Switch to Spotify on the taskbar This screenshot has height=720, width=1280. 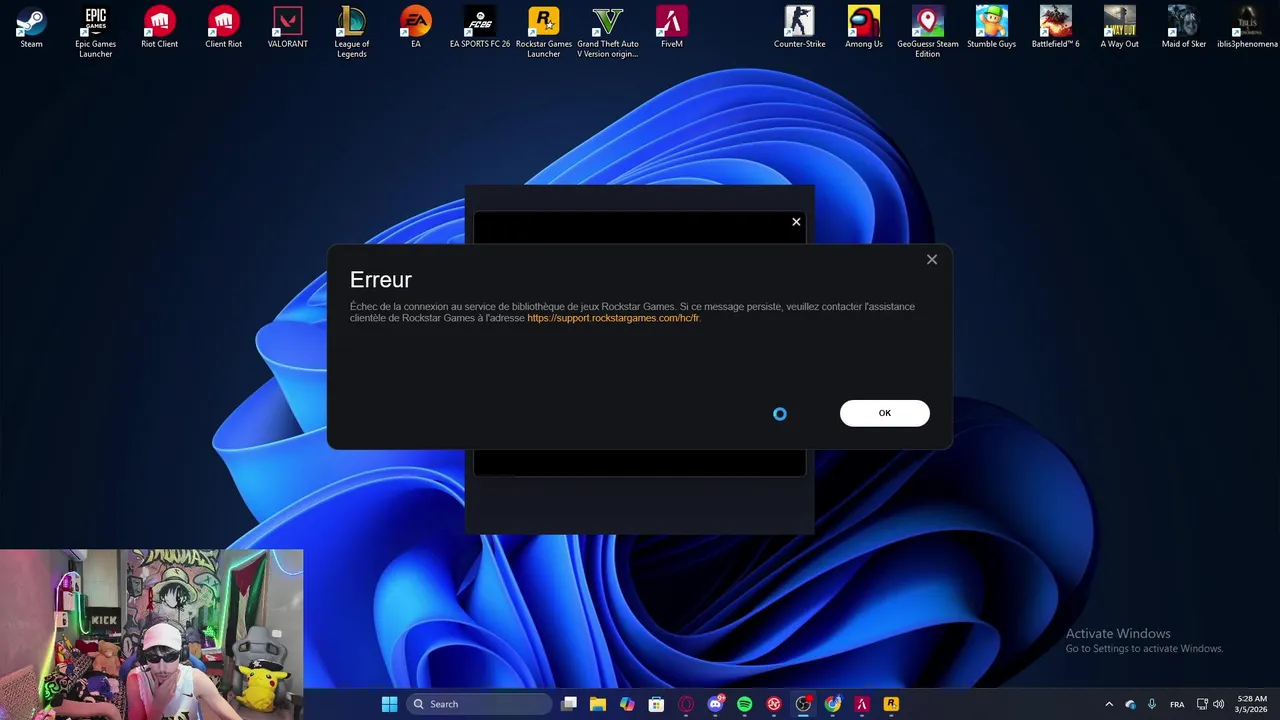pos(744,704)
